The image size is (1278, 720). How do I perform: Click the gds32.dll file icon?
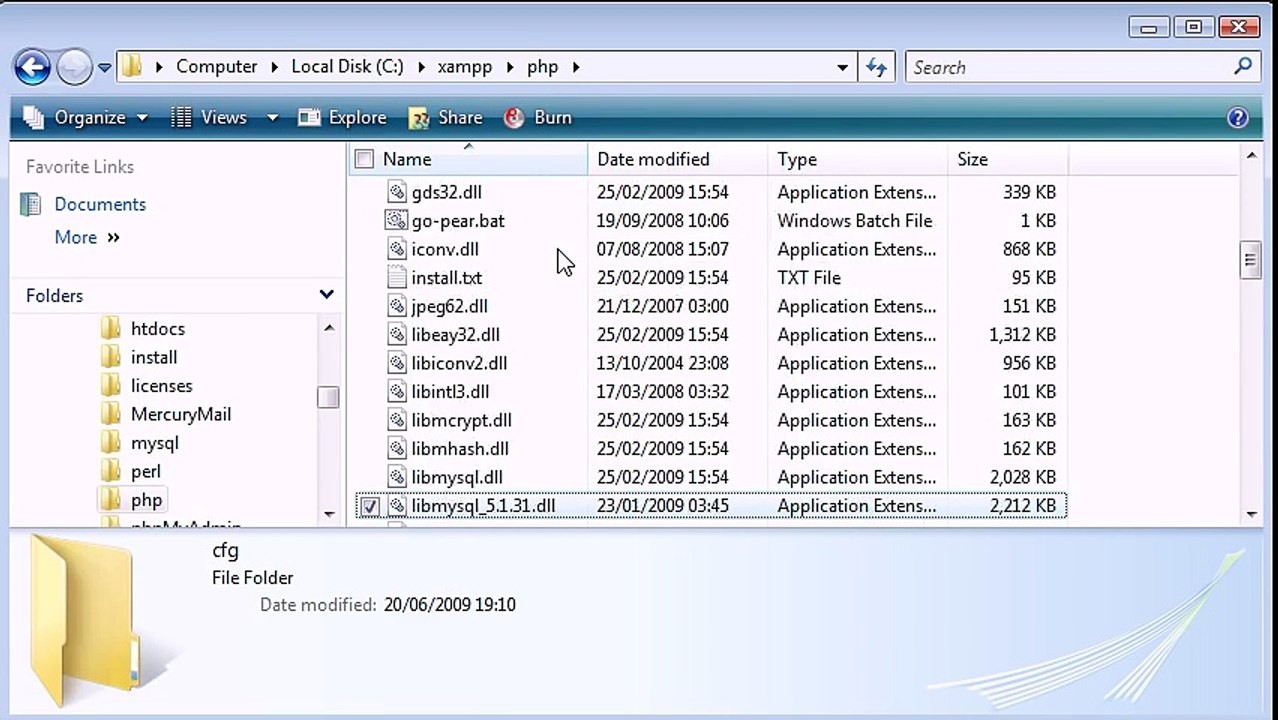(x=397, y=192)
